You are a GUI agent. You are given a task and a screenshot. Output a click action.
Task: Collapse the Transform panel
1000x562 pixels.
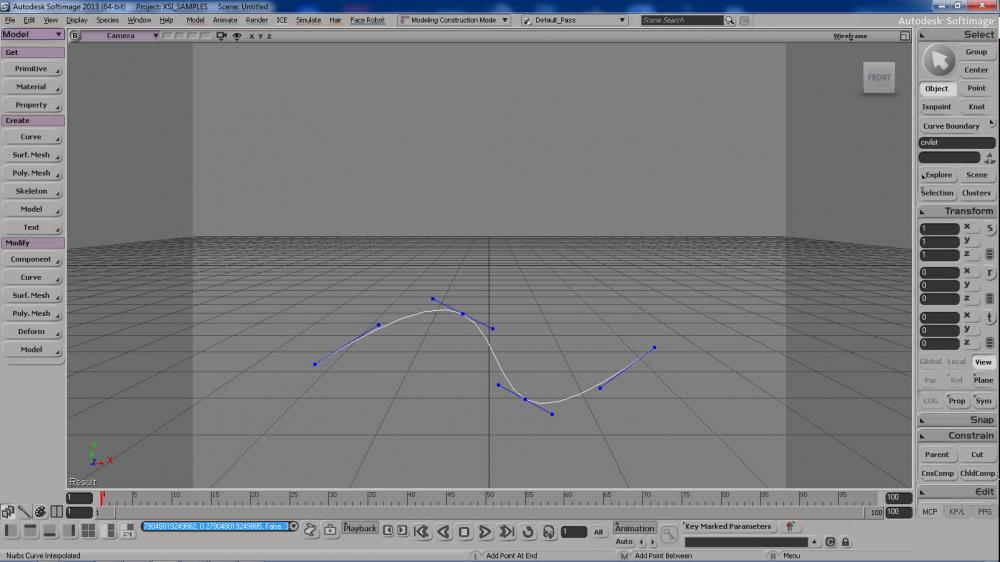922,211
